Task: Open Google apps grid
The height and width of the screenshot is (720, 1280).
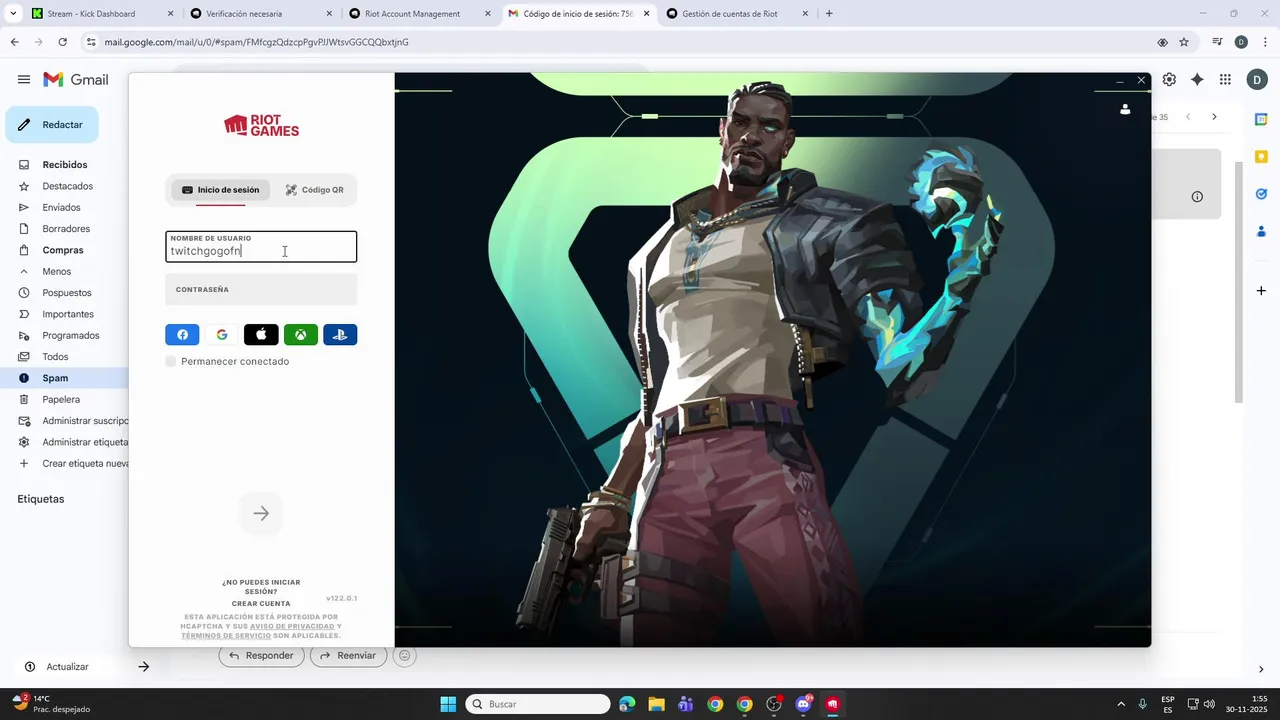Action: tap(1225, 80)
